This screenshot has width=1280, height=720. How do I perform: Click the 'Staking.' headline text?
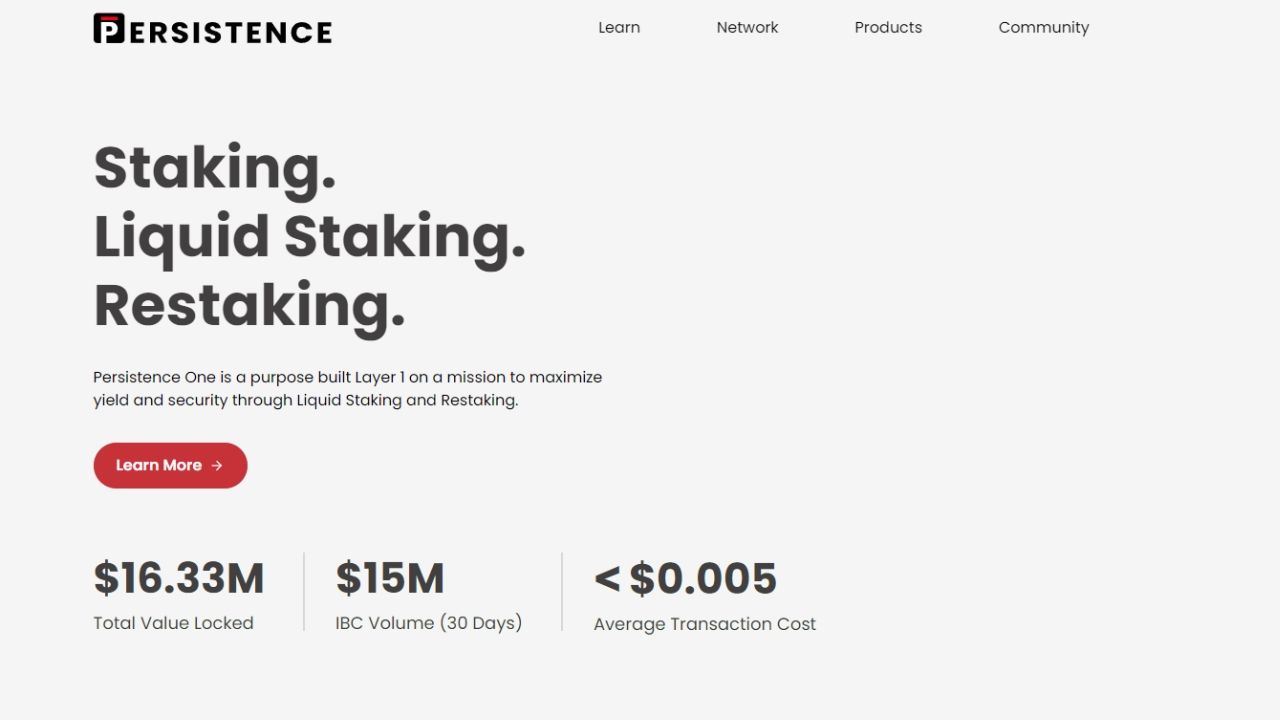(x=215, y=166)
